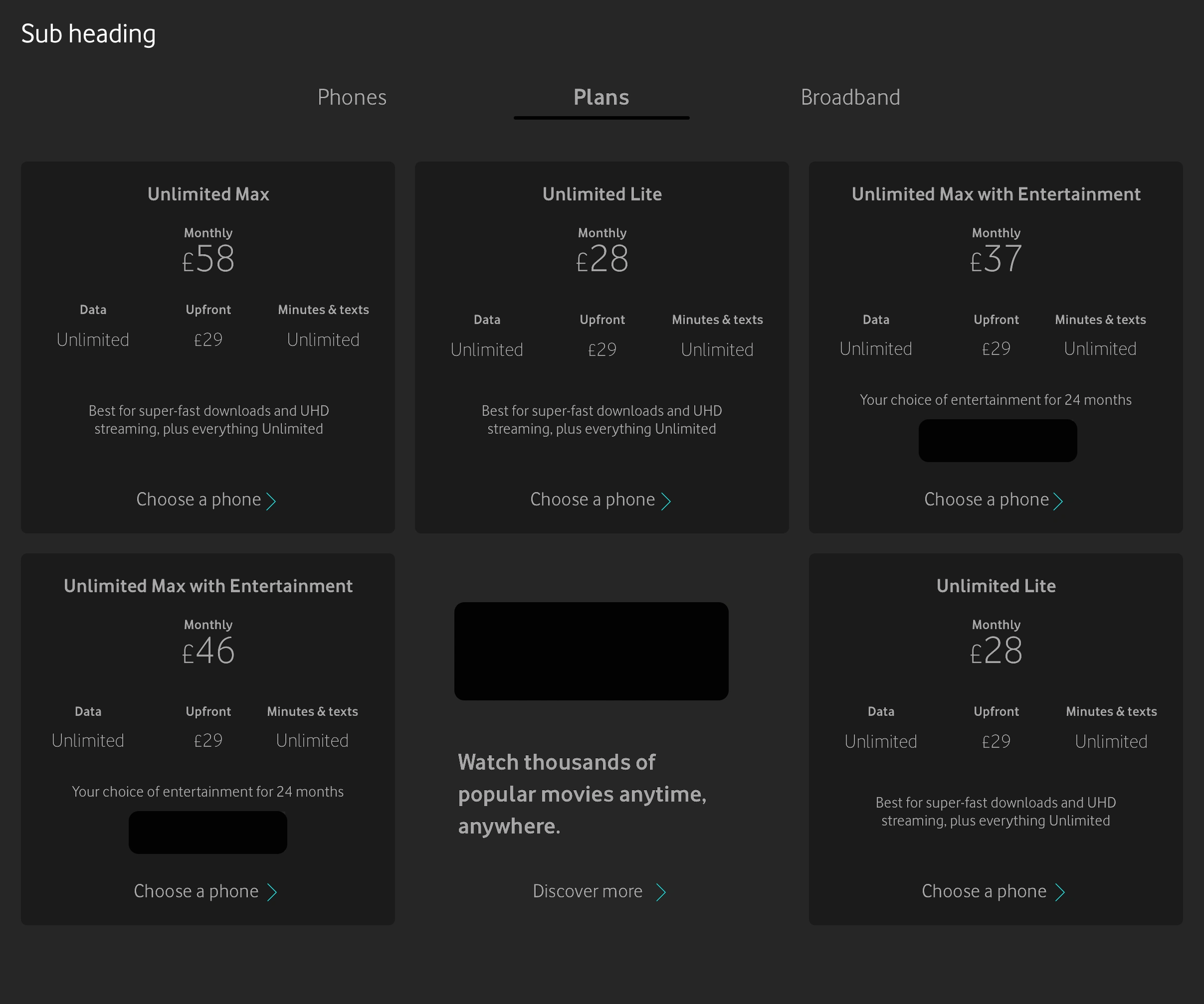
Task: Select the Plans tab
Action: [601, 97]
